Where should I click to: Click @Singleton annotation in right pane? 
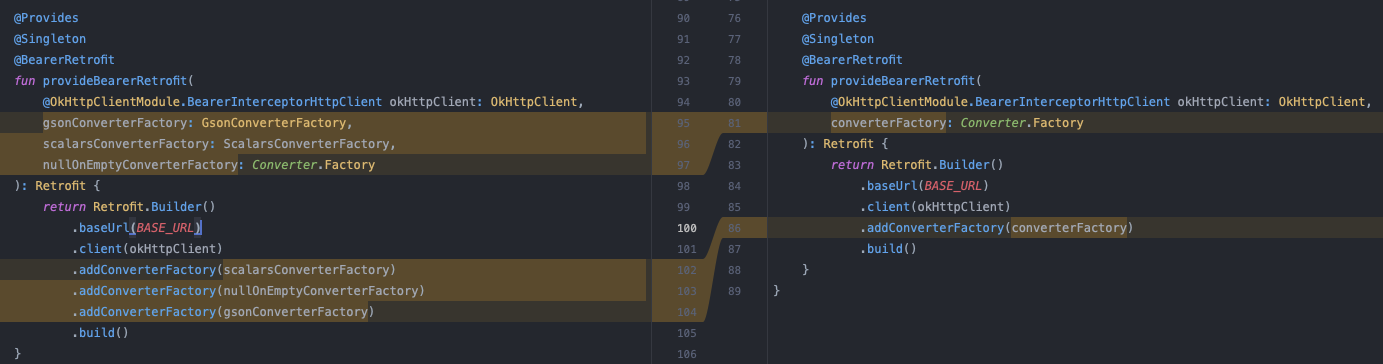(x=838, y=39)
